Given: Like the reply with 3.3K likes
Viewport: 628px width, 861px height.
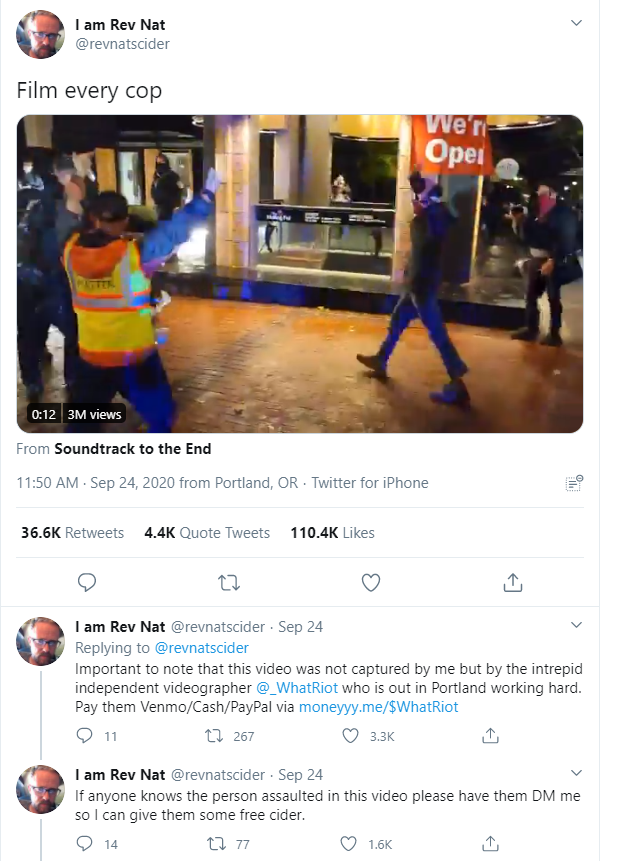Looking at the screenshot, I should click(x=350, y=736).
